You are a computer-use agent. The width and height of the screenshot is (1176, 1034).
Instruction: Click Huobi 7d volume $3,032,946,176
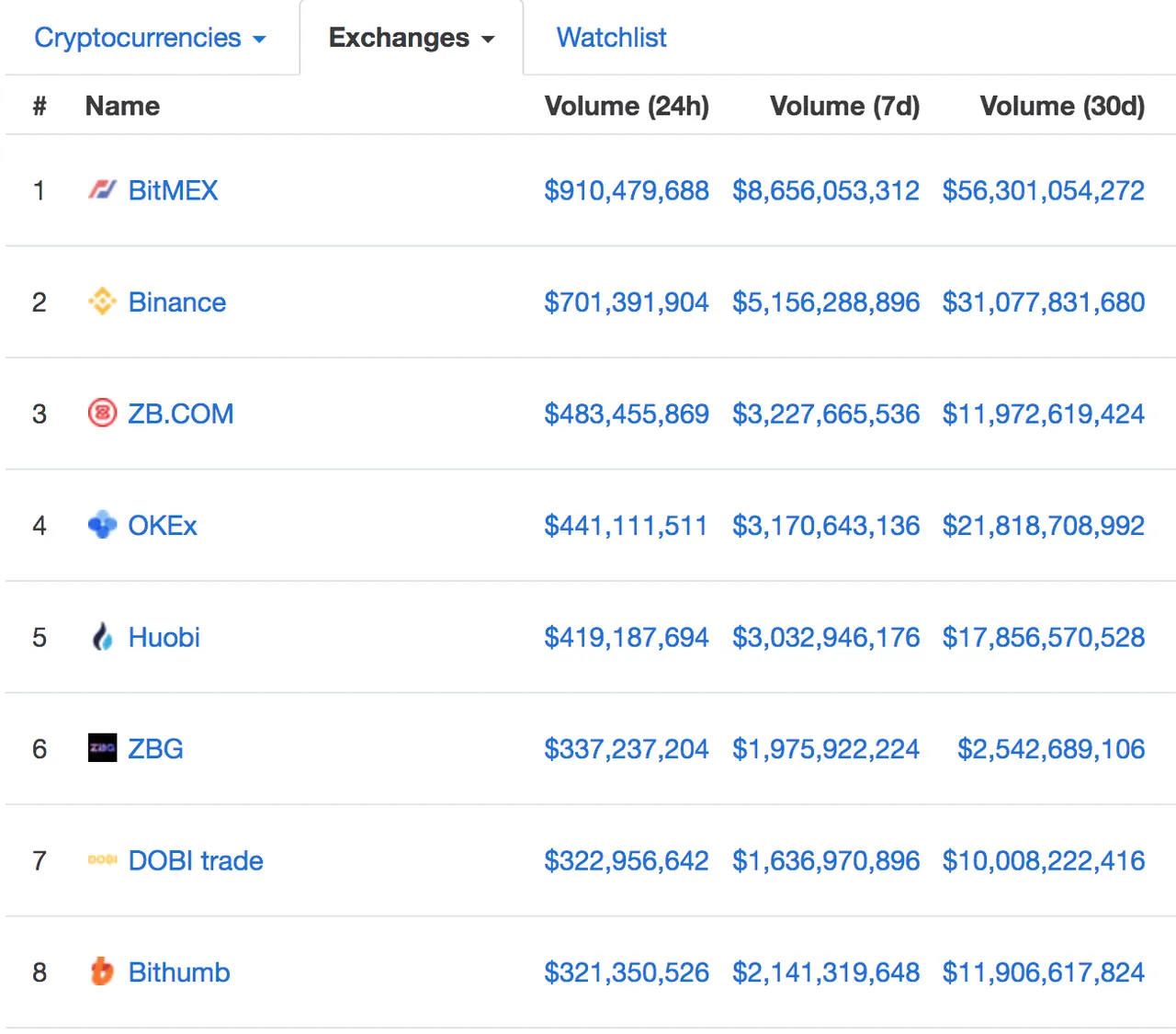[x=826, y=637]
